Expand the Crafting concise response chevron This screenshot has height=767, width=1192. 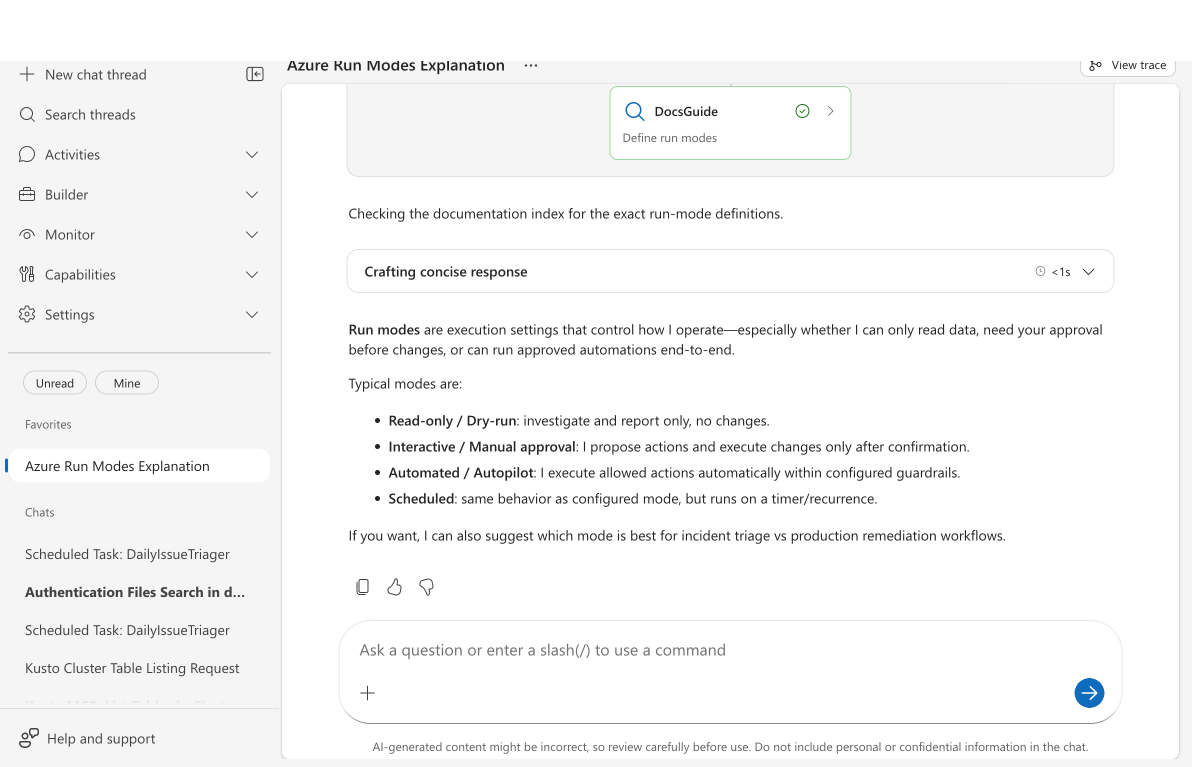[1089, 271]
